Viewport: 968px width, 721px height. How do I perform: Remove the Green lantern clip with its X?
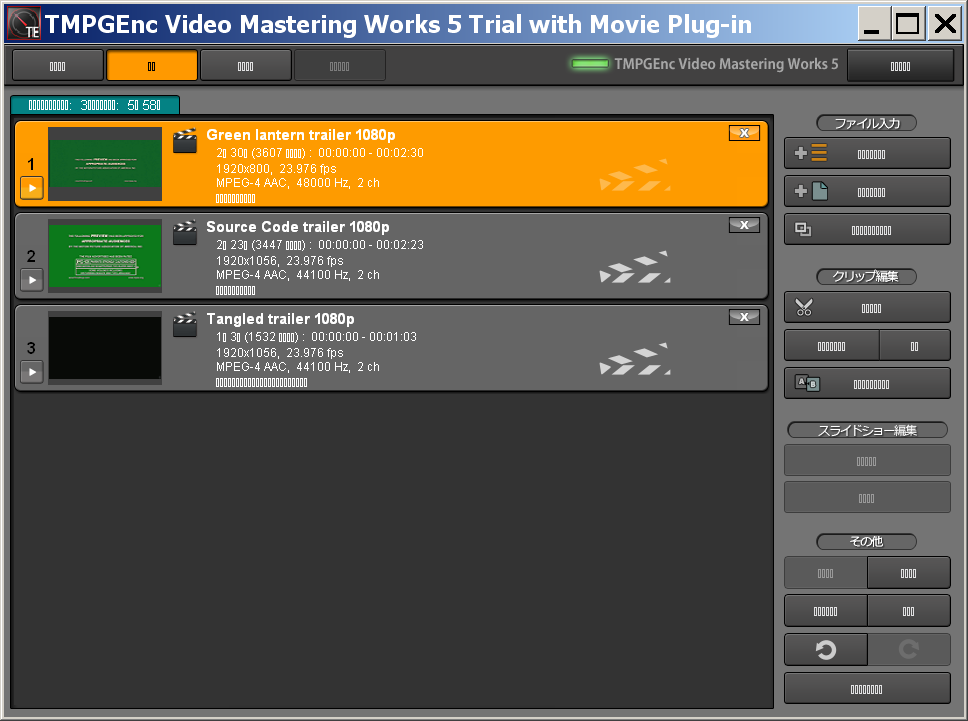744,133
